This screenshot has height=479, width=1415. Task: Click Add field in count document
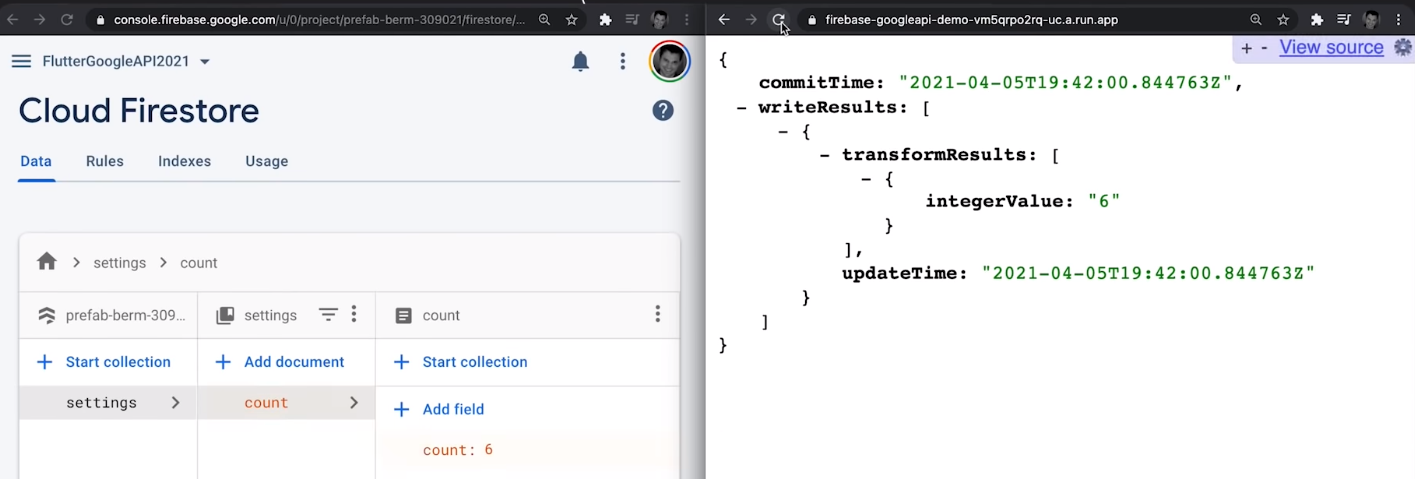pyautogui.click(x=439, y=409)
